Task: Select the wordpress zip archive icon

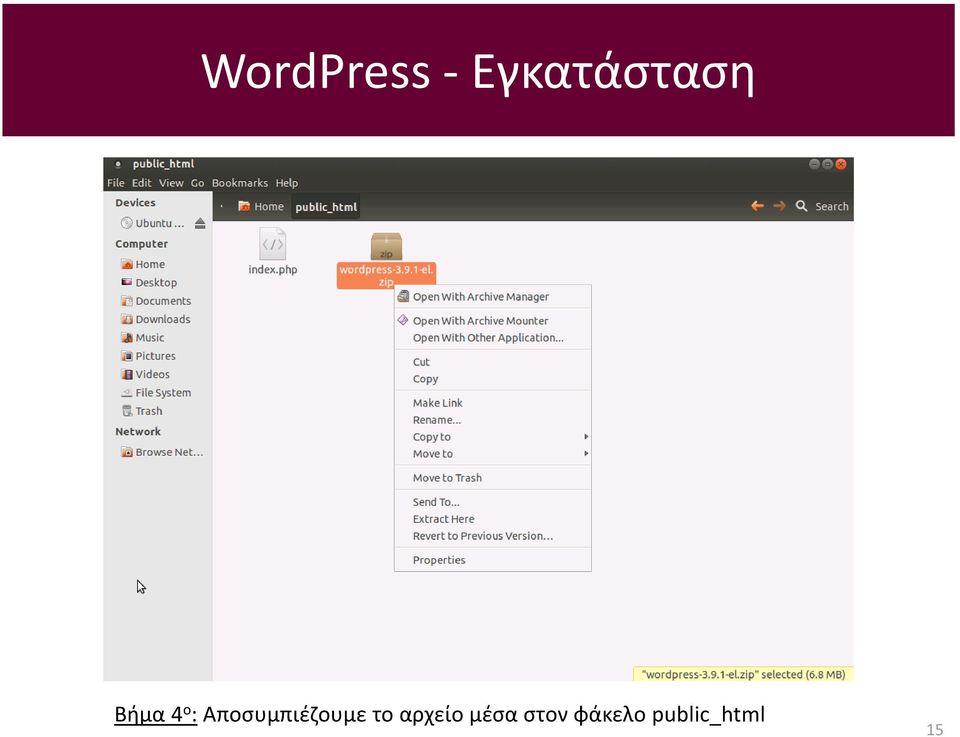Action: click(386, 246)
